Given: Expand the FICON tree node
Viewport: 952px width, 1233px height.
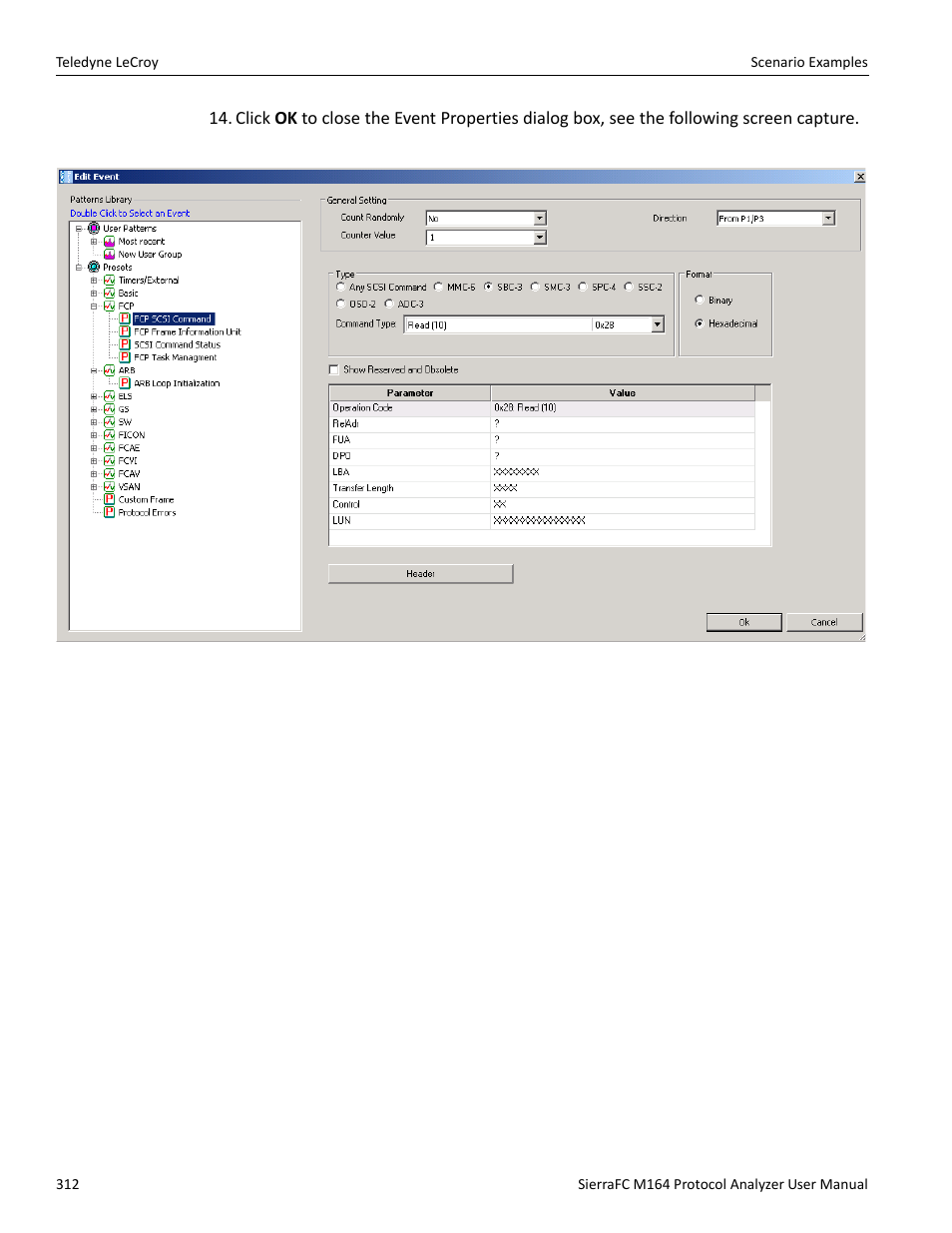Looking at the screenshot, I should (x=94, y=435).
